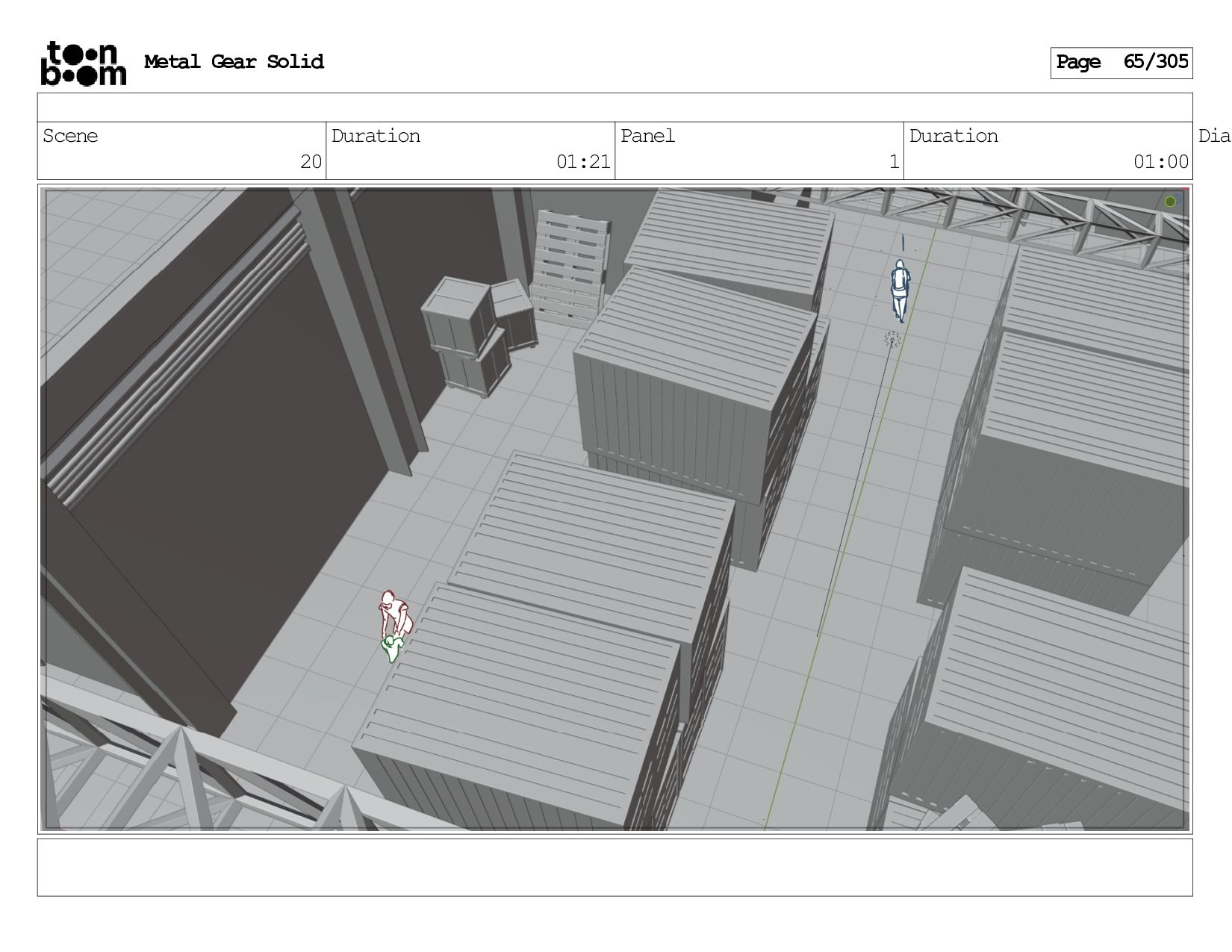Viewport: 1232px width, 952px height.
Task: Click the green bag held by red figure
Action: pyautogui.click(x=393, y=648)
